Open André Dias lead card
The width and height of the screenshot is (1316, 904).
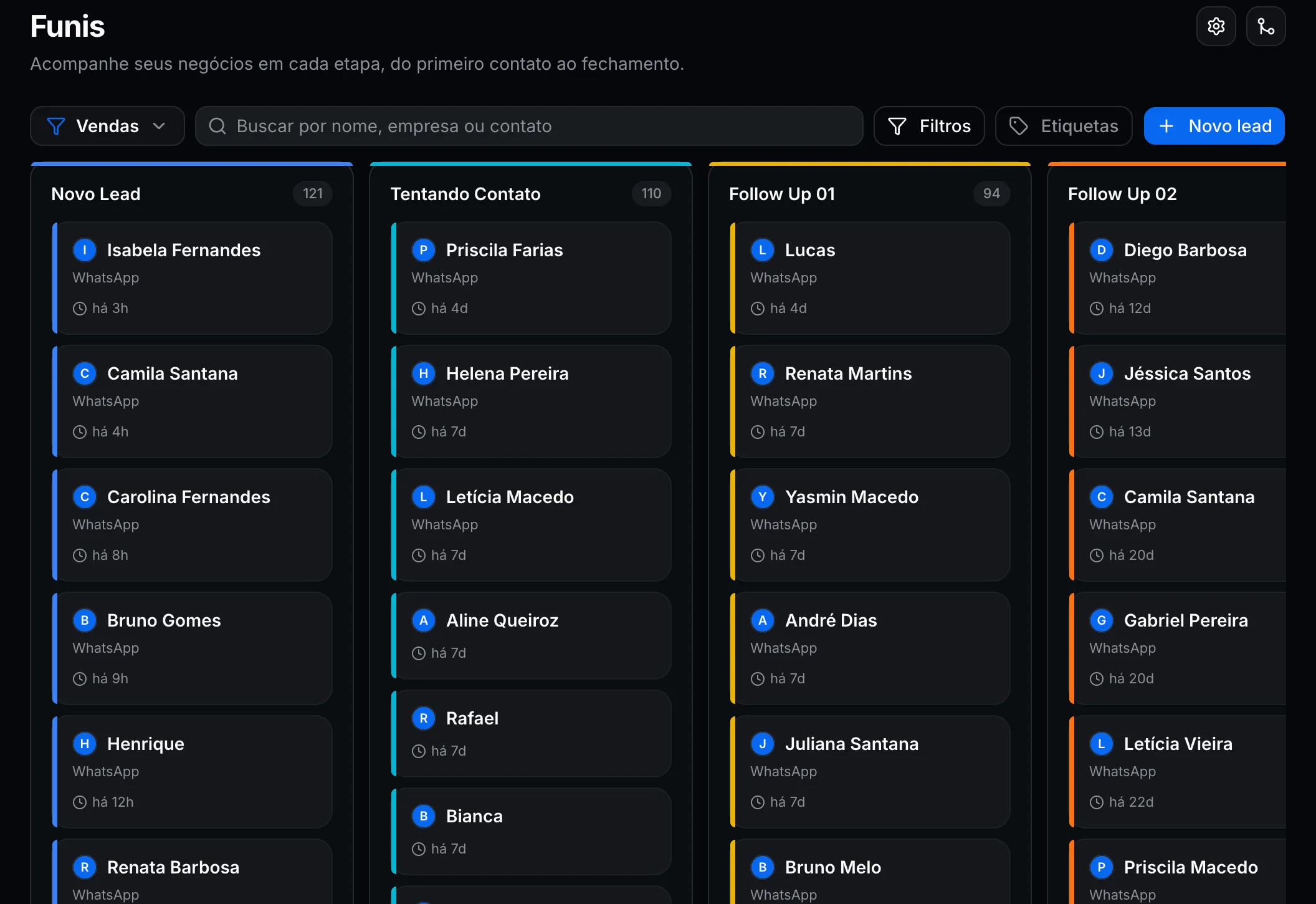tap(870, 648)
